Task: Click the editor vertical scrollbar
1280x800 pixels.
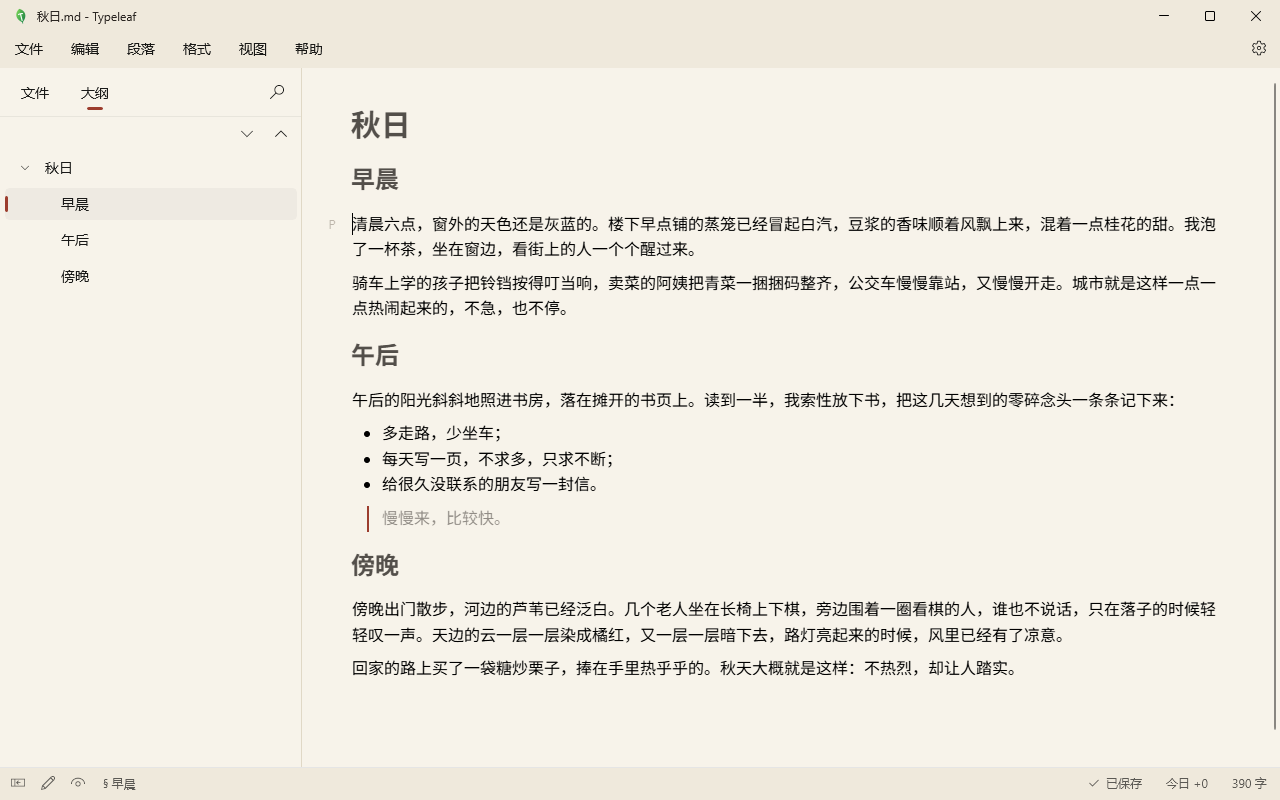Action: click(1275, 406)
